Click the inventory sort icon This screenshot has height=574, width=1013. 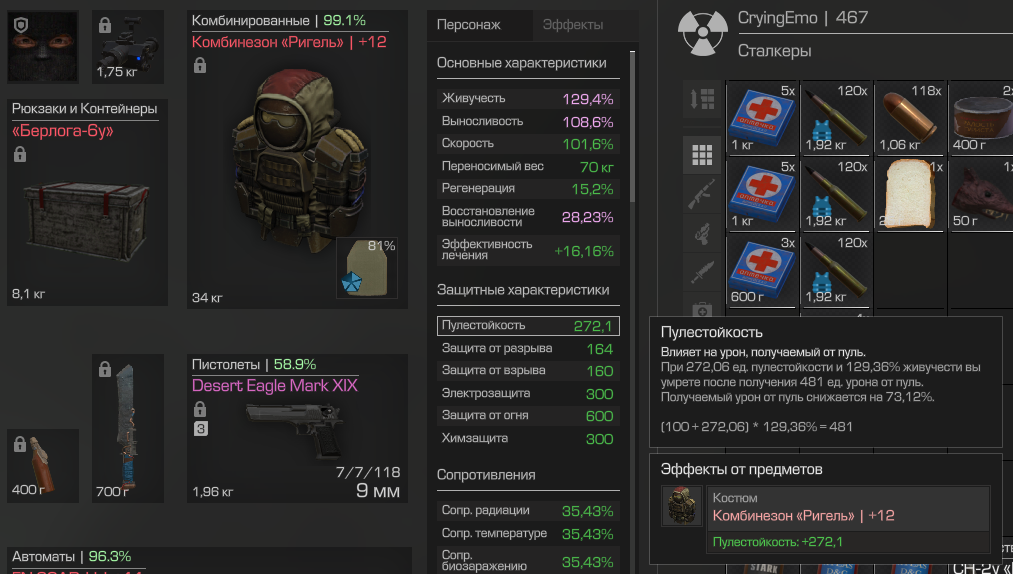pyautogui.click(x=702, y=99)
